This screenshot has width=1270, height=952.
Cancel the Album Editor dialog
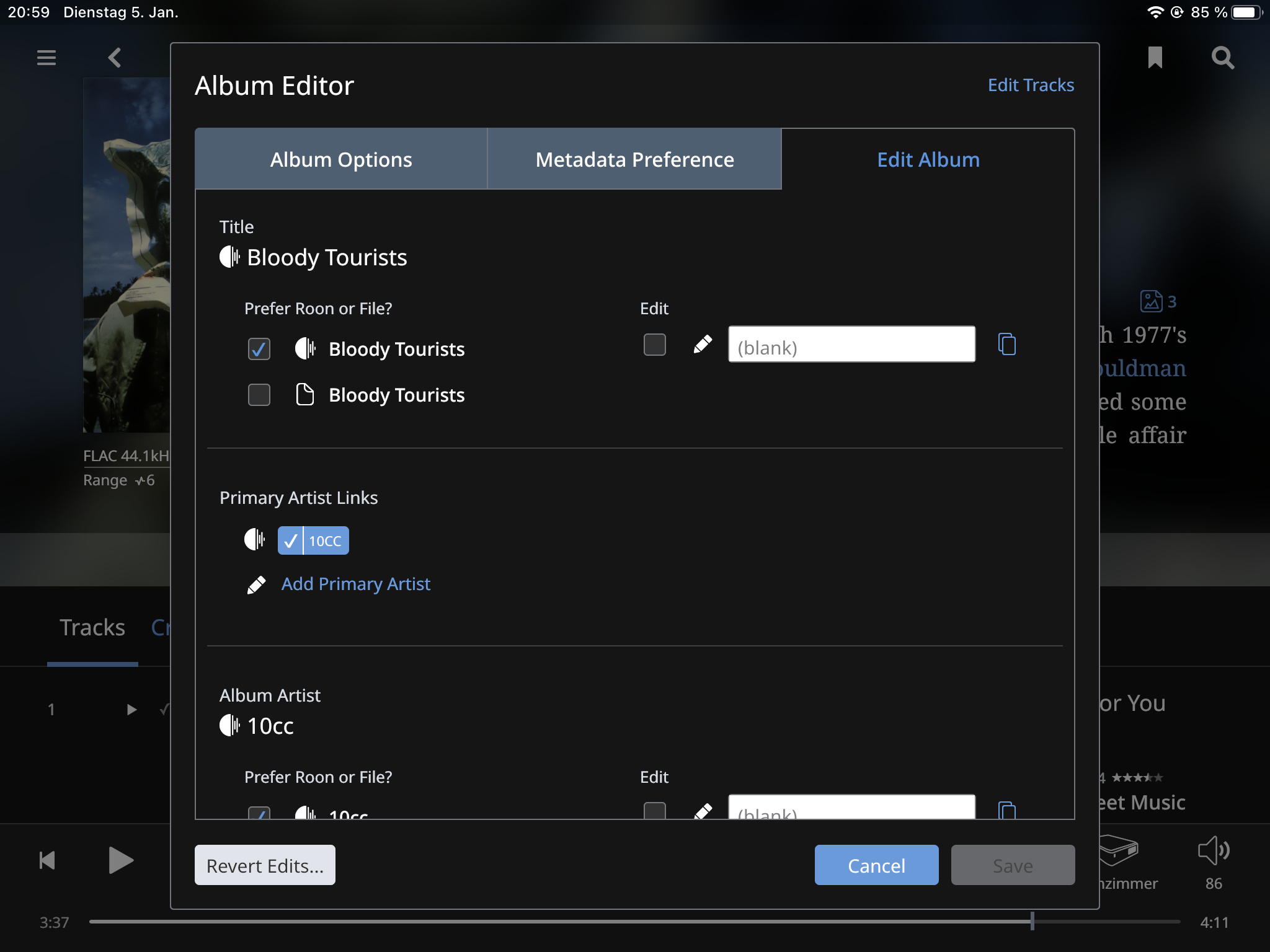coord(876,865)
